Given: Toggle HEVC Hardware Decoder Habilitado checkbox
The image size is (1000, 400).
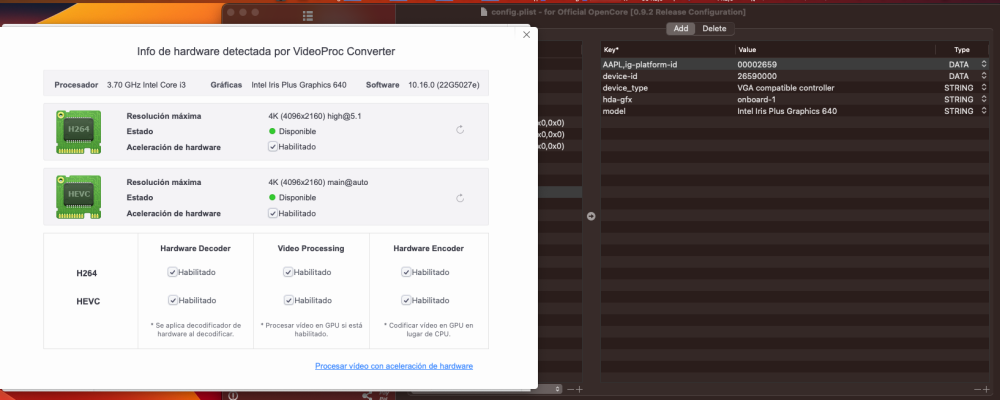Looking at the screenshot, I should coord(172,300).
